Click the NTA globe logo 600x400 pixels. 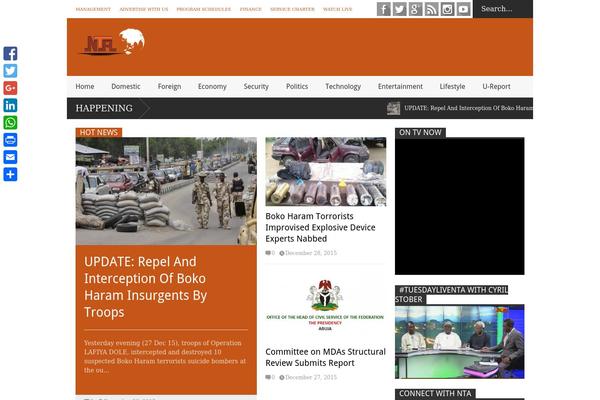point(112,42)
